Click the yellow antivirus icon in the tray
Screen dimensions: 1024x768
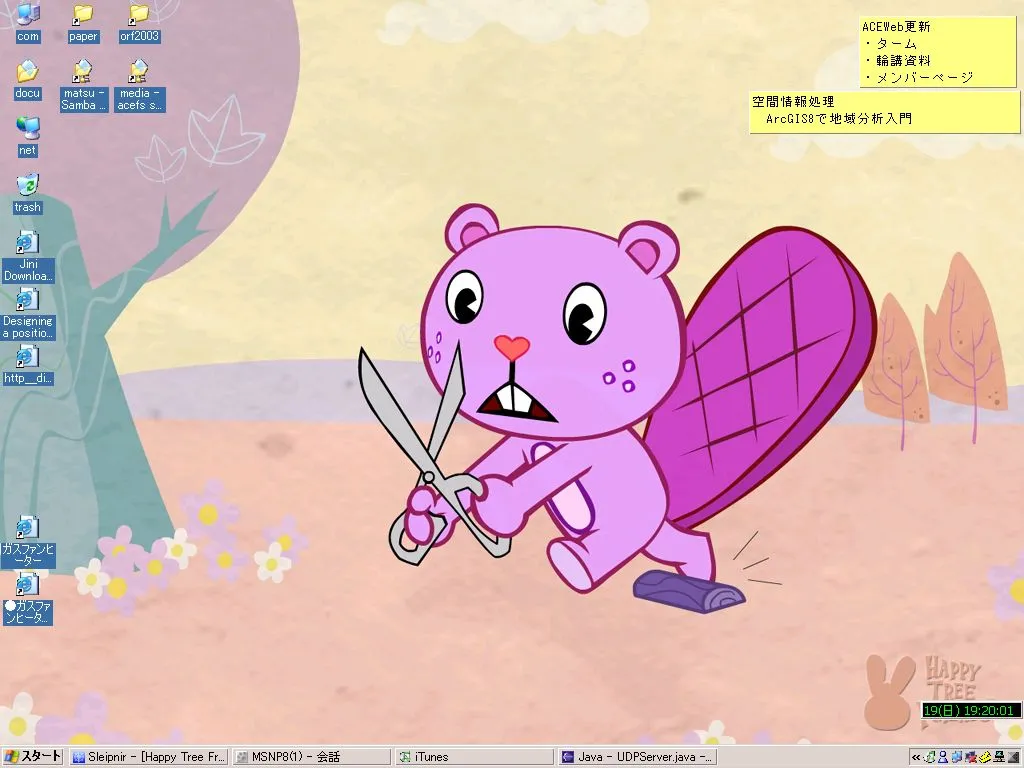984,757
